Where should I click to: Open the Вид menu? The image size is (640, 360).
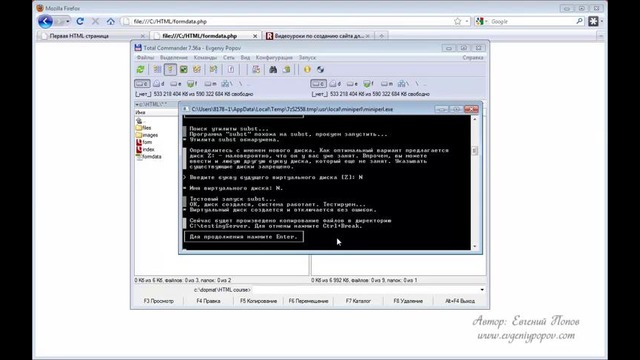[245, 58]
